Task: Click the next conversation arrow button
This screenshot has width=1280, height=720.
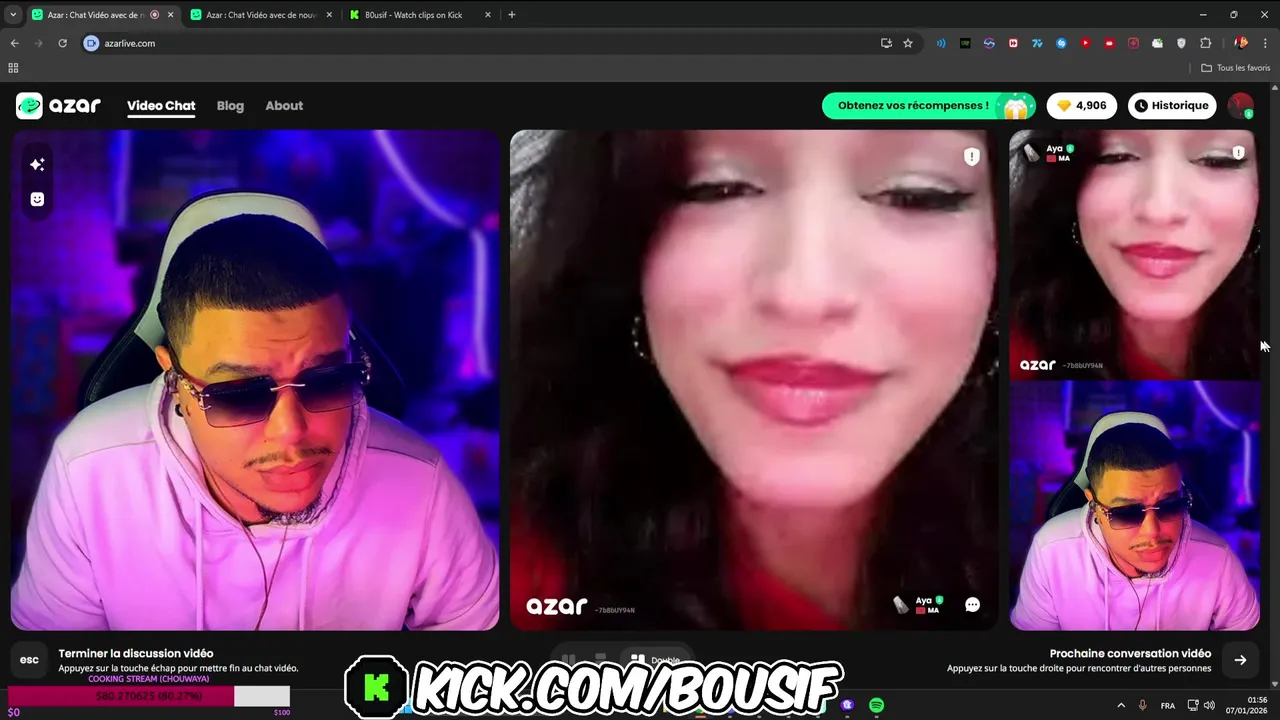Action: pyautogui.click(x=1240, y=660)
